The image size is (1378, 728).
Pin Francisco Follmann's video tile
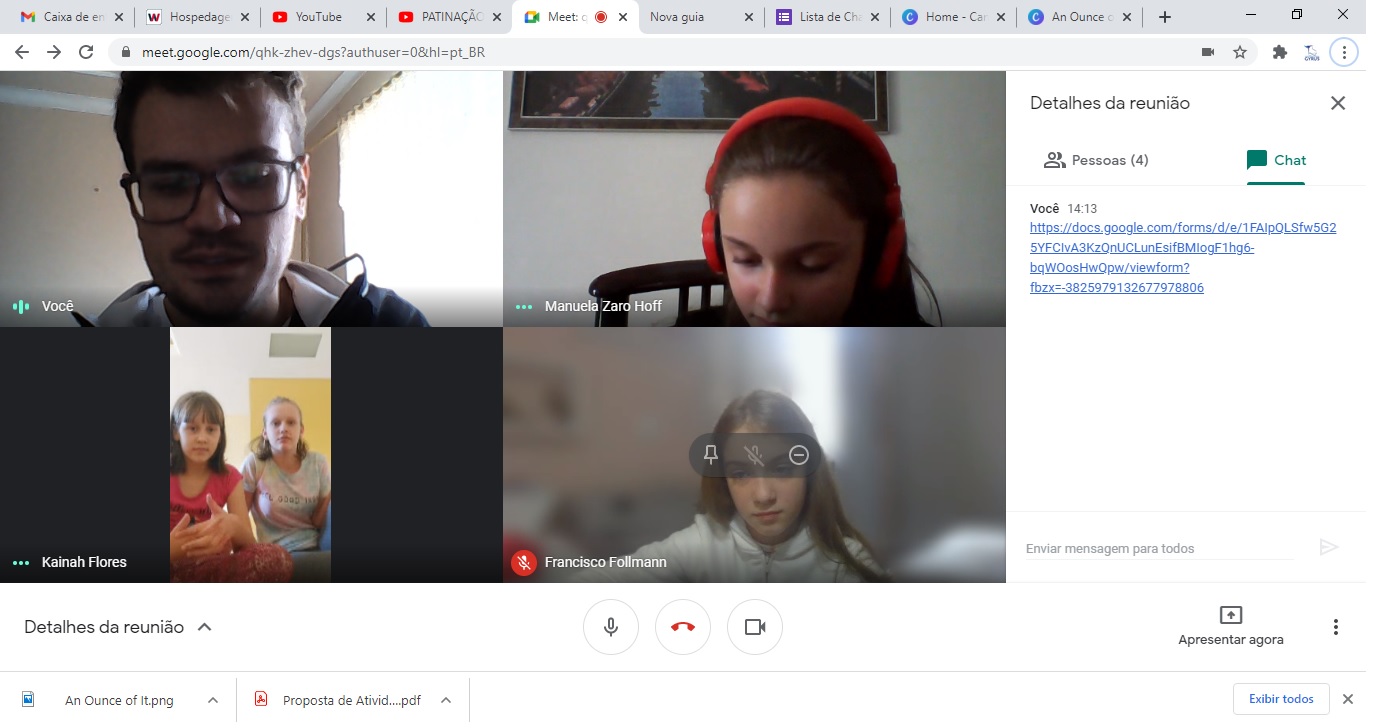pyautogui.click(x=710, y=455)
